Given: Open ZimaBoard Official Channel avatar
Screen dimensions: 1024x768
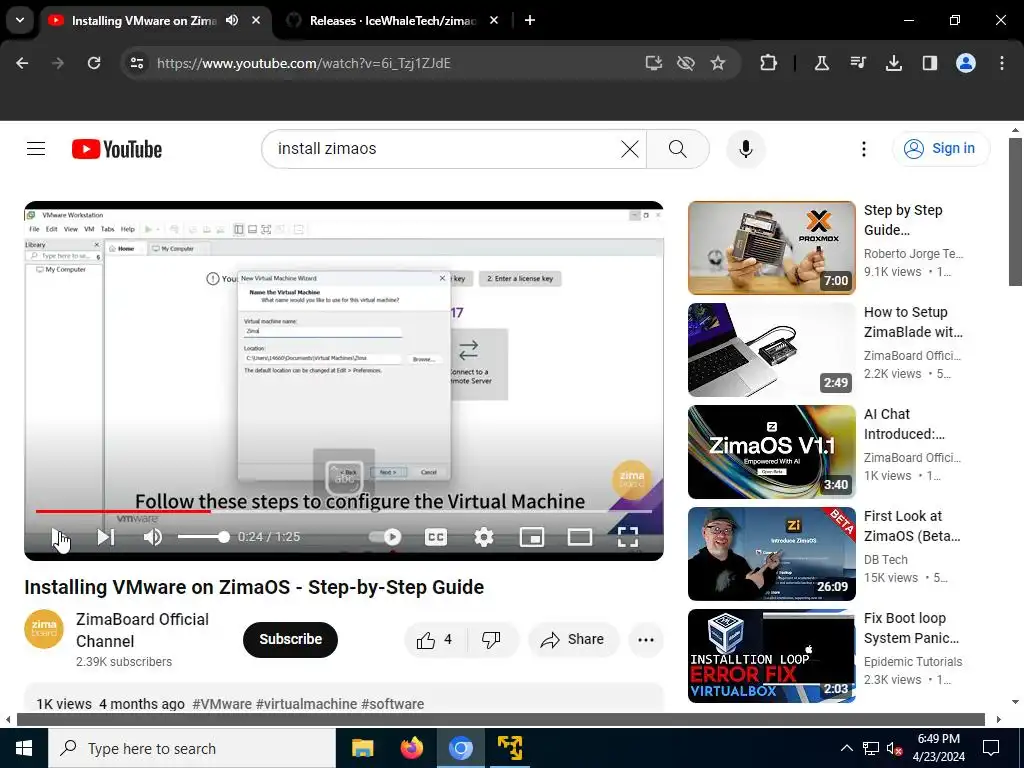Looking at the screenshot, I should tap(44, 629).
